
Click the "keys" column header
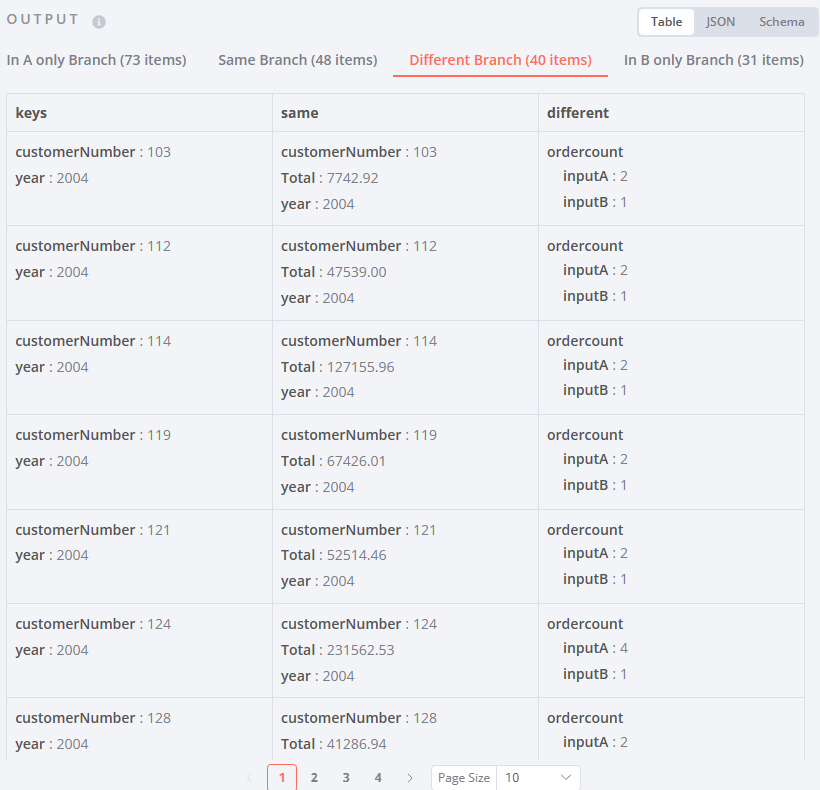tap(31, 113)
